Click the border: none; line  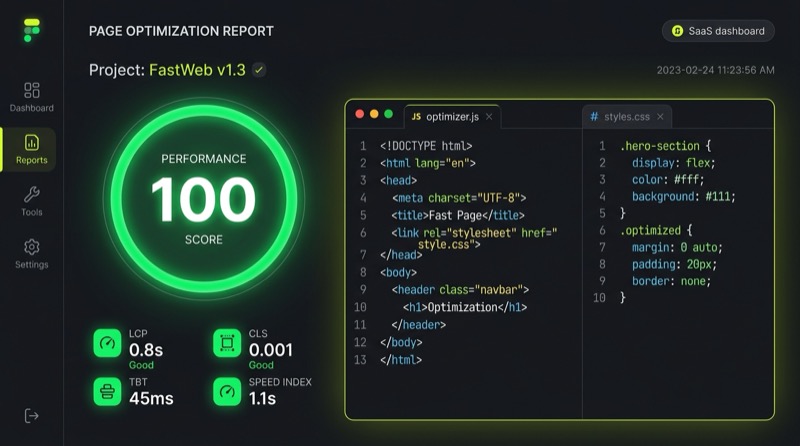coord(671,281)
